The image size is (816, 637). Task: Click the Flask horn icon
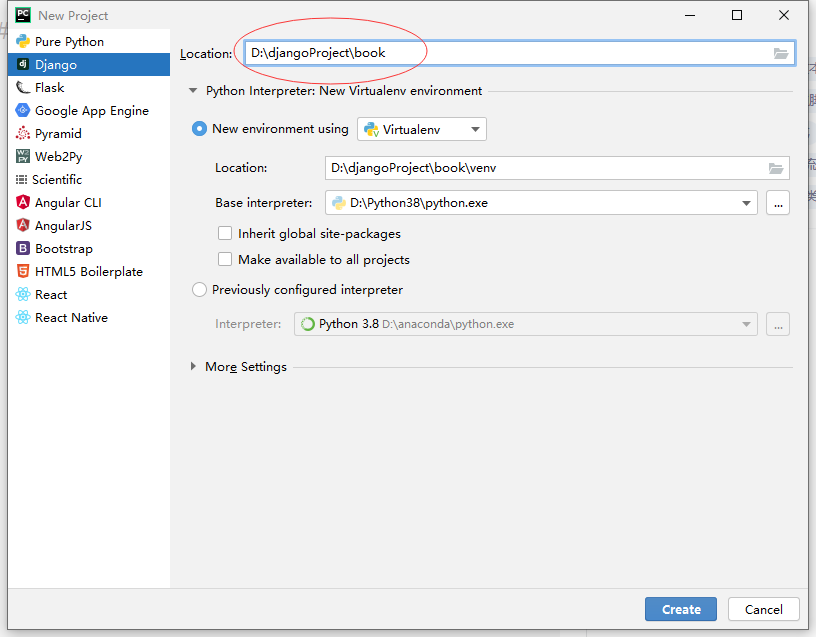(23, 87)
